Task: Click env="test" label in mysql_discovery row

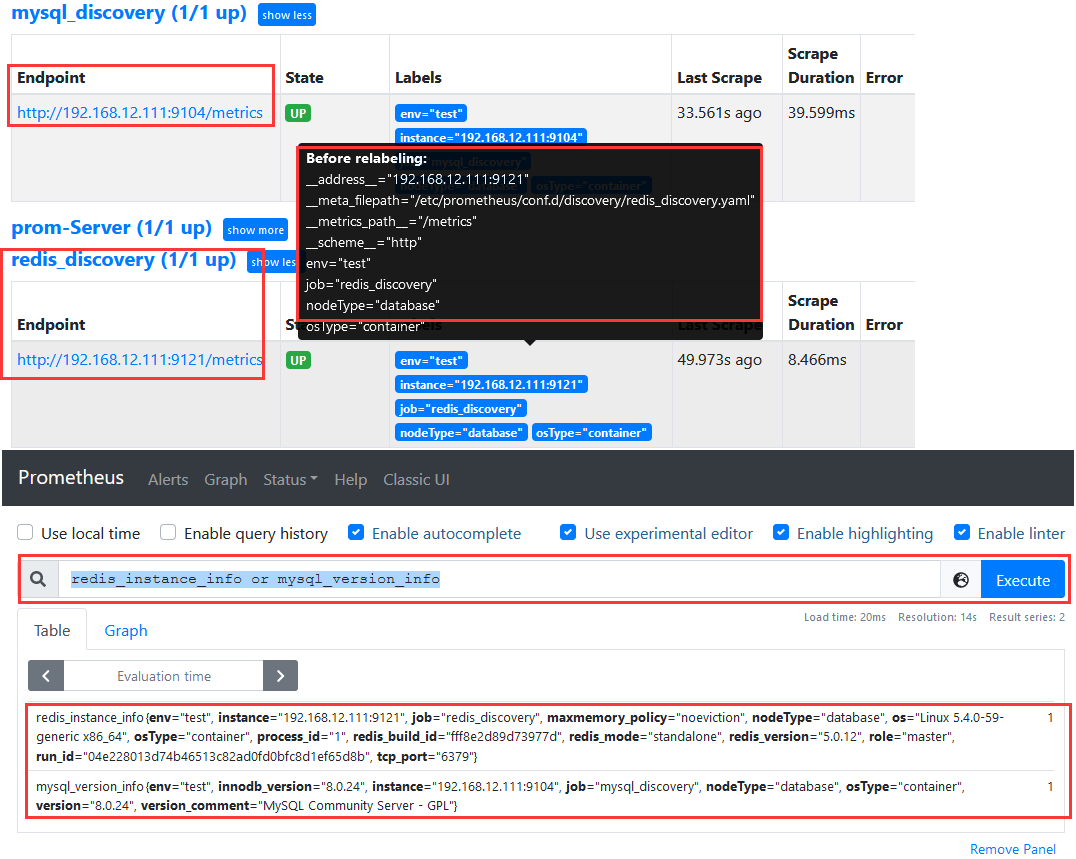Action: (x=431, y=113)
